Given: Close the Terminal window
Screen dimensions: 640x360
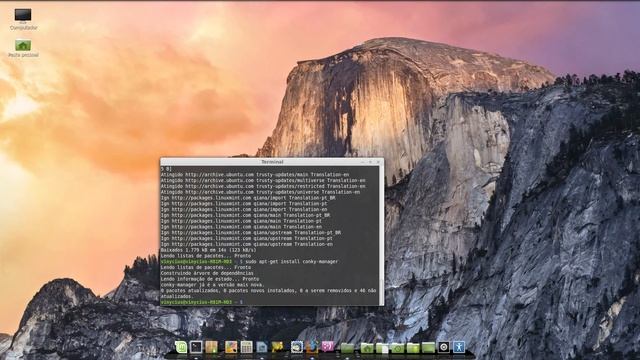Looking at the screenshot, I should [378, 162].
